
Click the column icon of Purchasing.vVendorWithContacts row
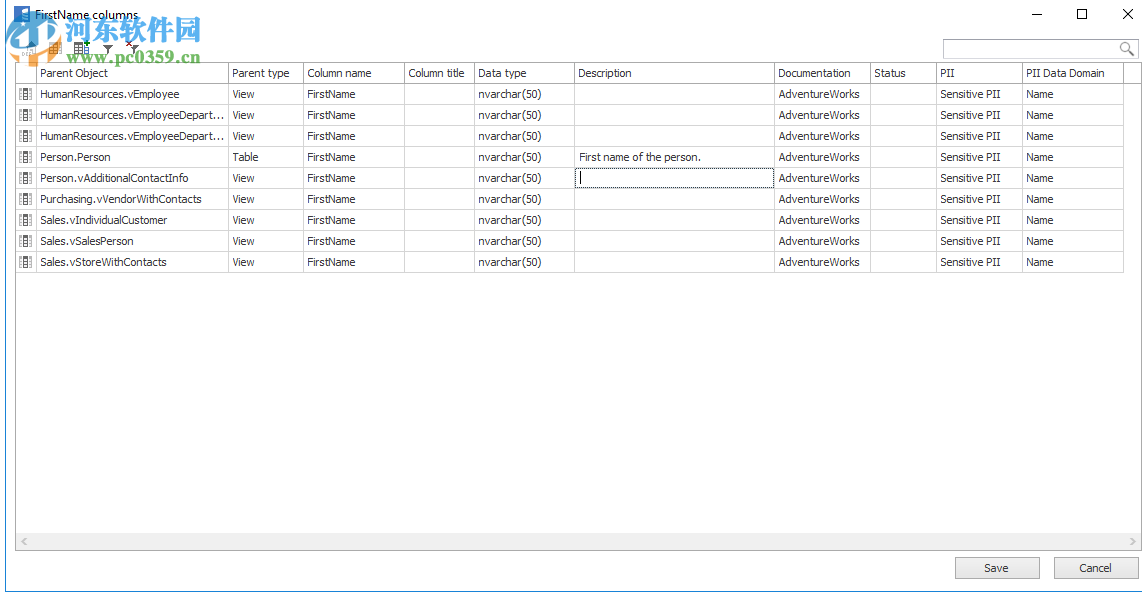(x=25, y=200)
